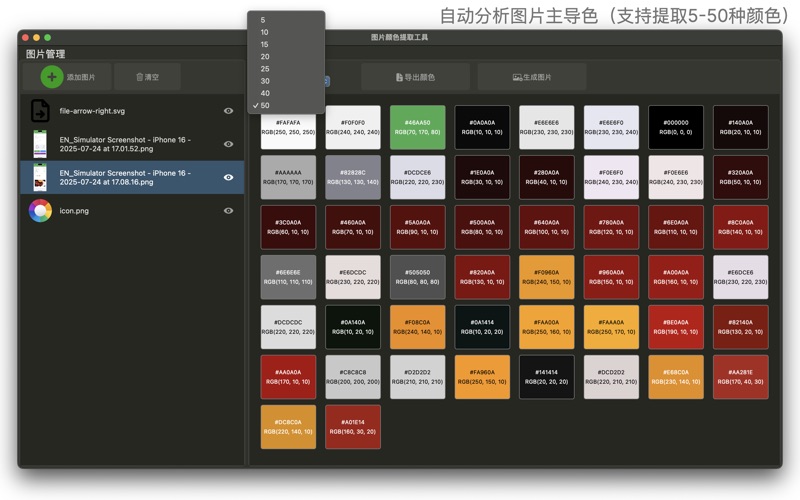Select the orange #F0960A color swatch
Viewport: 800px width, 500px height.
click(546, 277)
